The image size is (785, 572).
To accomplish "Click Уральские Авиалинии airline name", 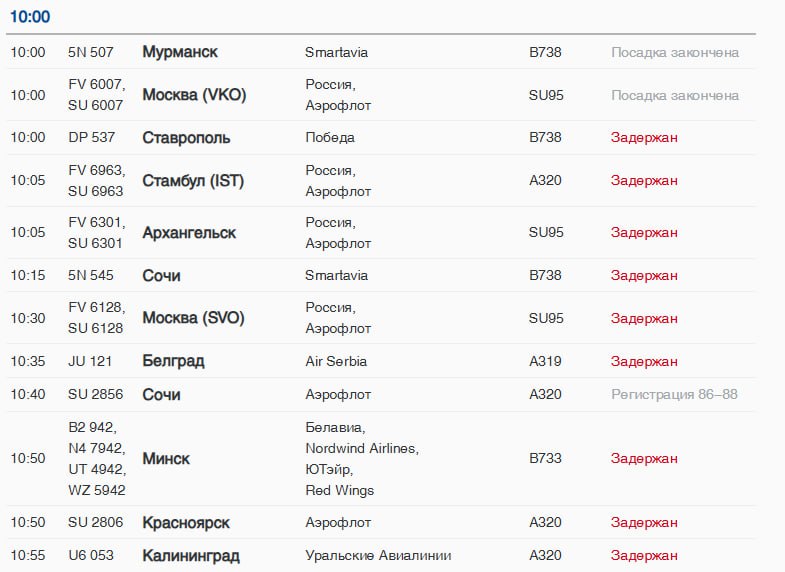I will point(378,555).
